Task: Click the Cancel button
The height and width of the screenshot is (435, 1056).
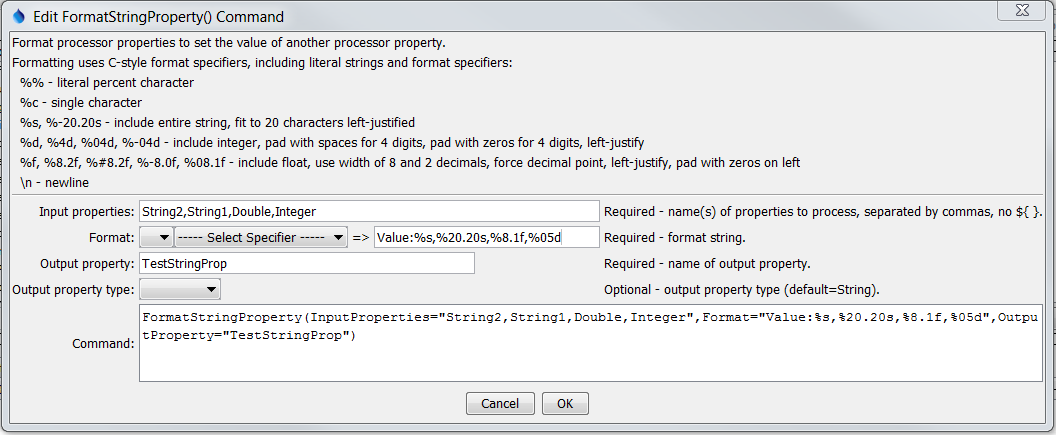Action: [500, 403]
